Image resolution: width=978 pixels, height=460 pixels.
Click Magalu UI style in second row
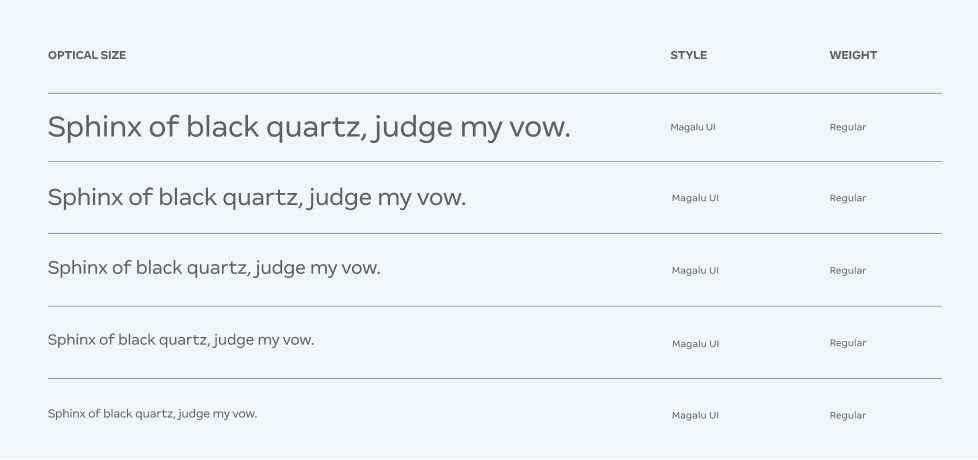(695, 198)
